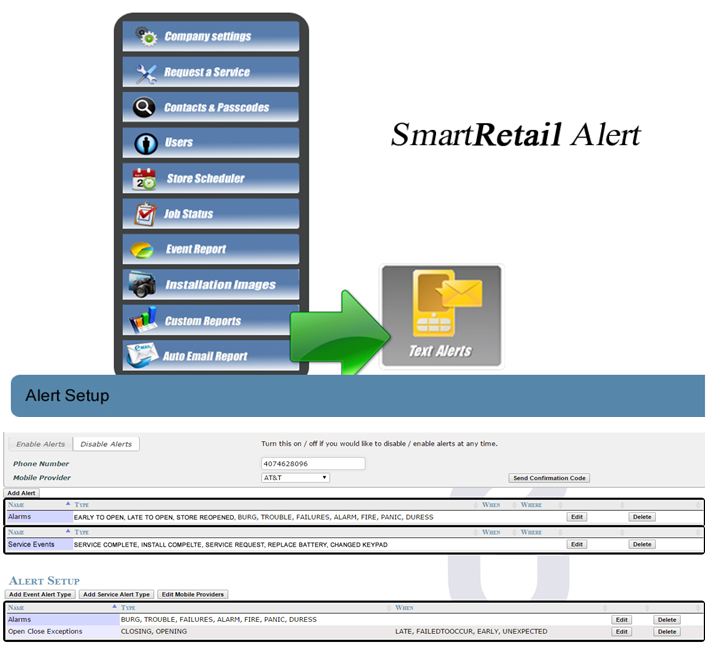Click the Contacts & Passcodes magnifier icon
Image resolution: width=711 pixels, height=647 pixels.
(x=144, y=107)
